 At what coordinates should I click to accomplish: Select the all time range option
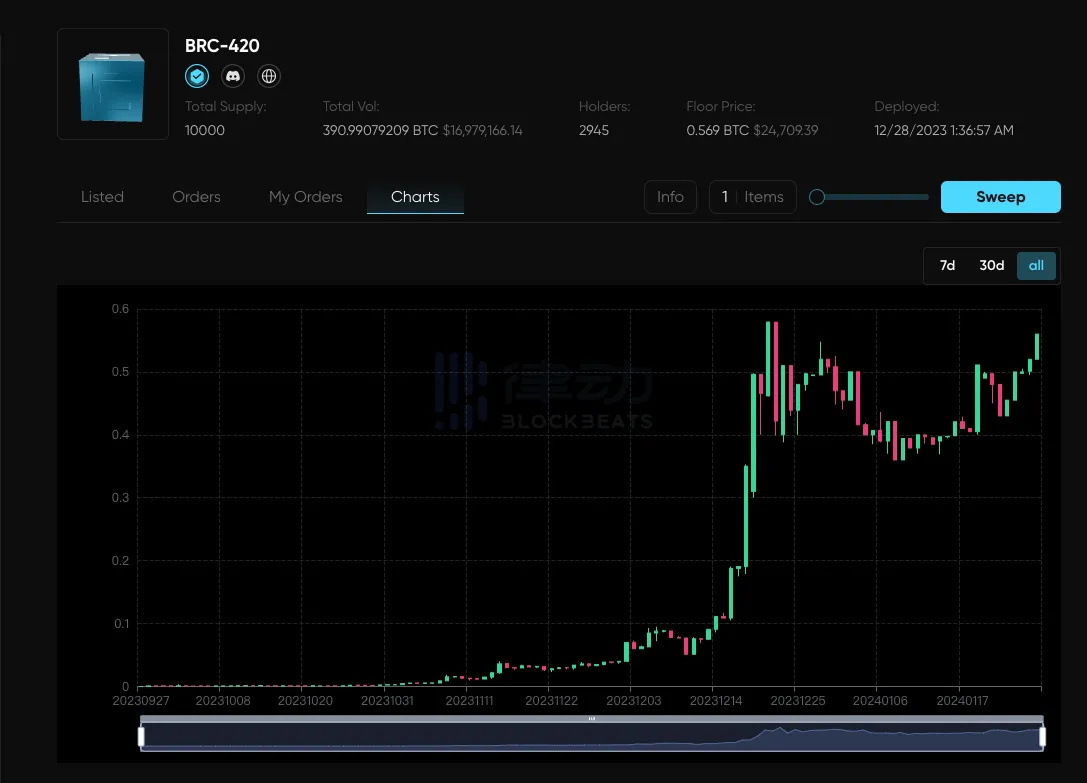coord(1036,265)
